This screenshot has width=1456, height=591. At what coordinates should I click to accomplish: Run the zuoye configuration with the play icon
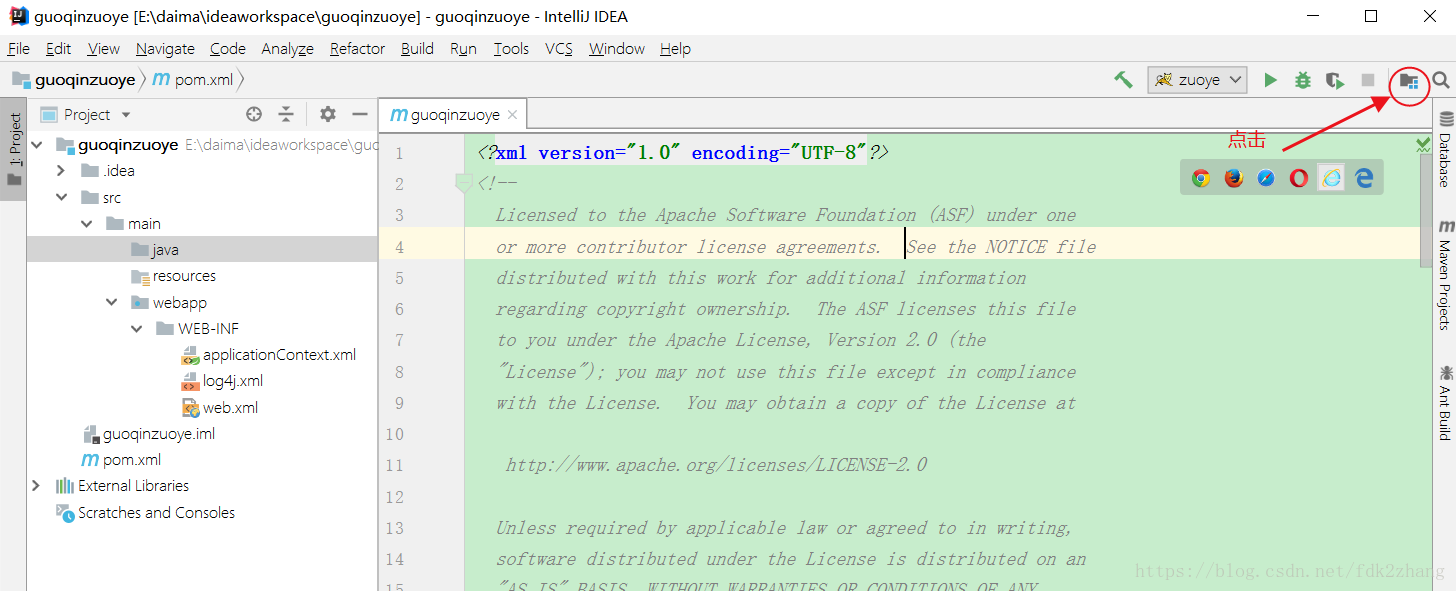[1270, 80]
